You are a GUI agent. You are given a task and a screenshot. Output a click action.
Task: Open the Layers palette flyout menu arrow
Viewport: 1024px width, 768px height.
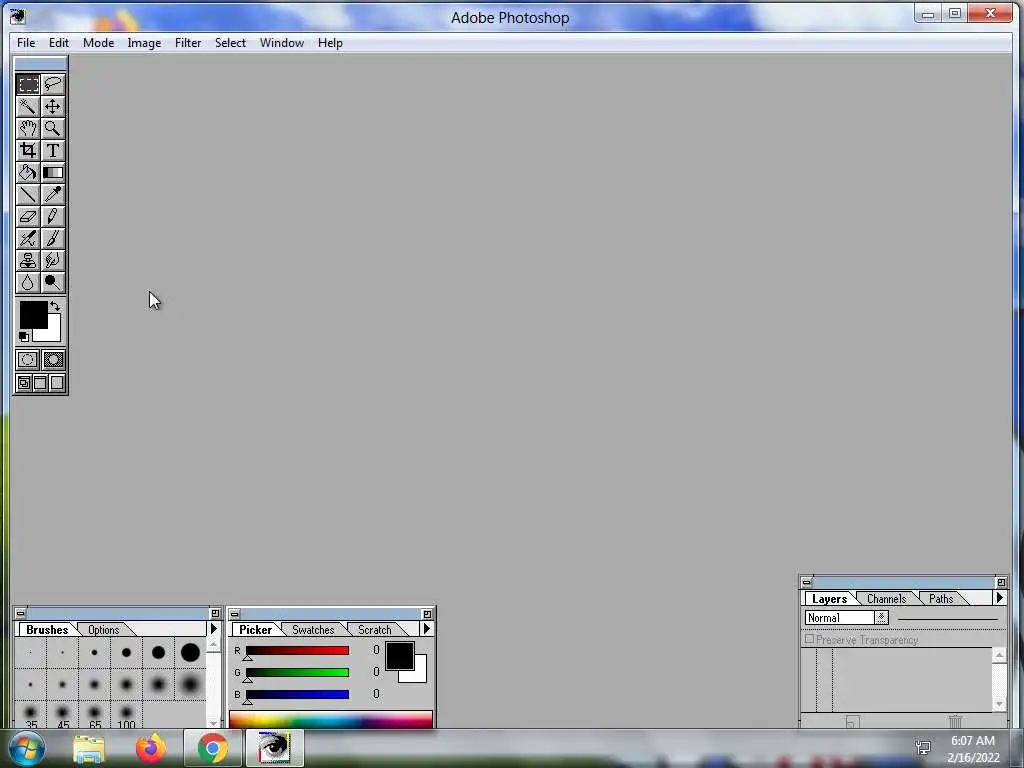click(1000, 598)
